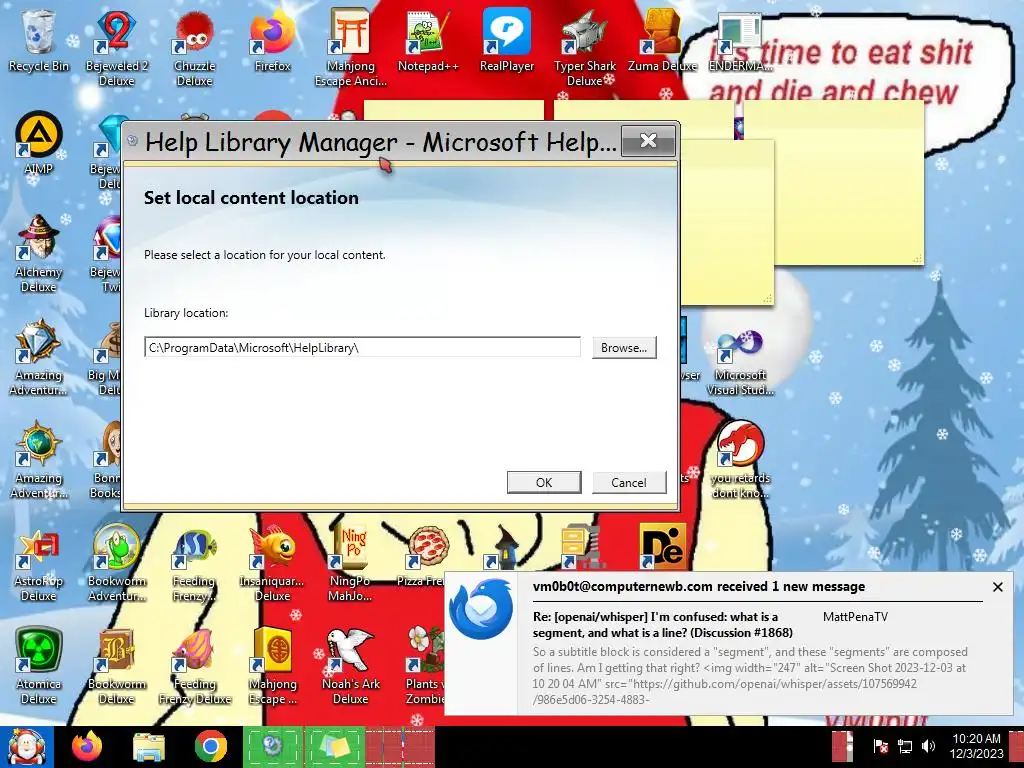The width and height of the screenshot is (1024, 768).
Task: Select the Bookworm Adventur... desktop shortcut
Action: point(116,563)
